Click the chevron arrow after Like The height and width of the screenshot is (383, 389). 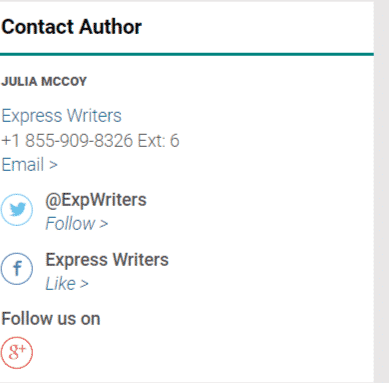click(x=84, y=284)
